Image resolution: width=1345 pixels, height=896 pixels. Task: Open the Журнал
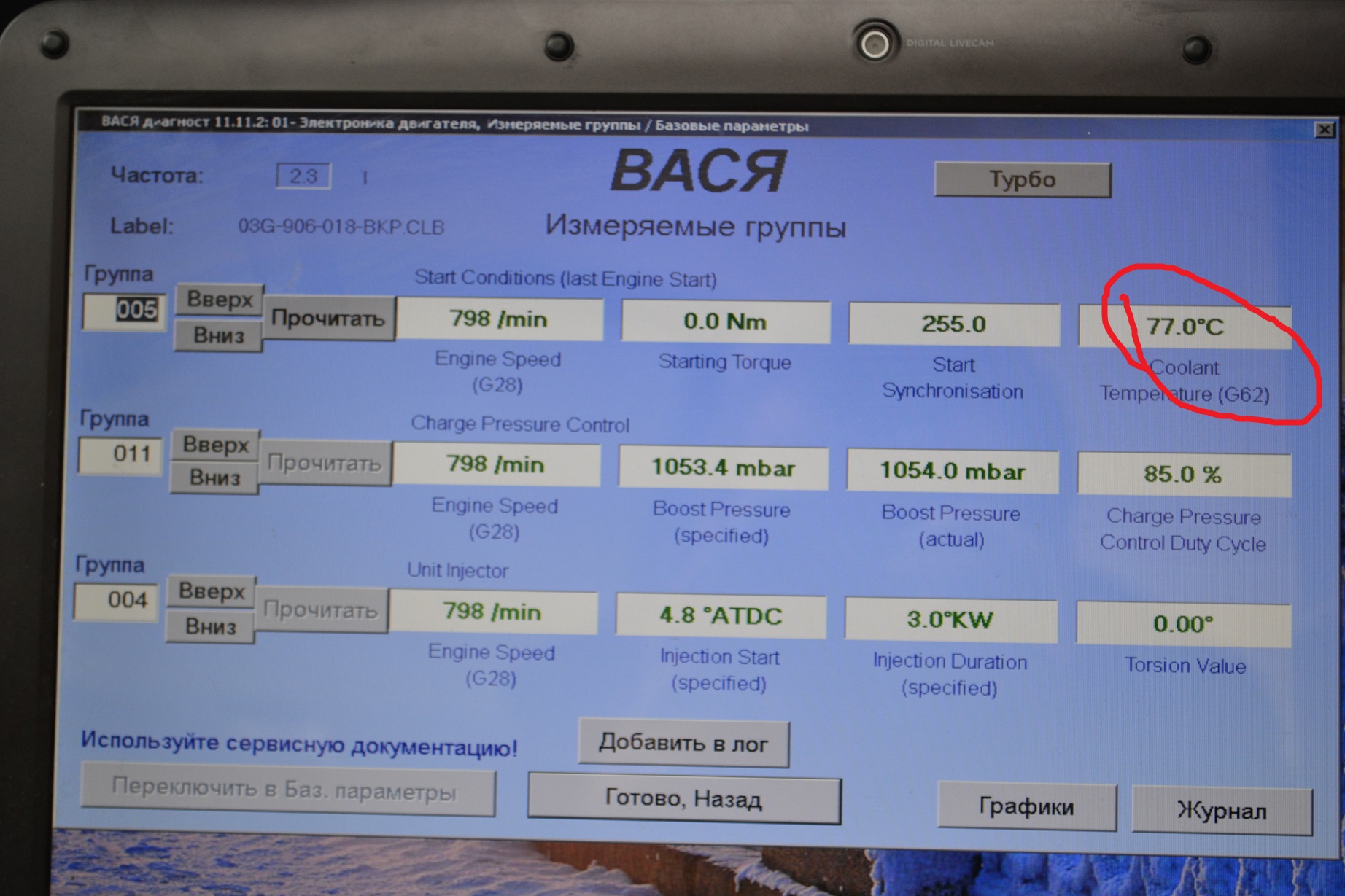click(x=1221, y=810)
